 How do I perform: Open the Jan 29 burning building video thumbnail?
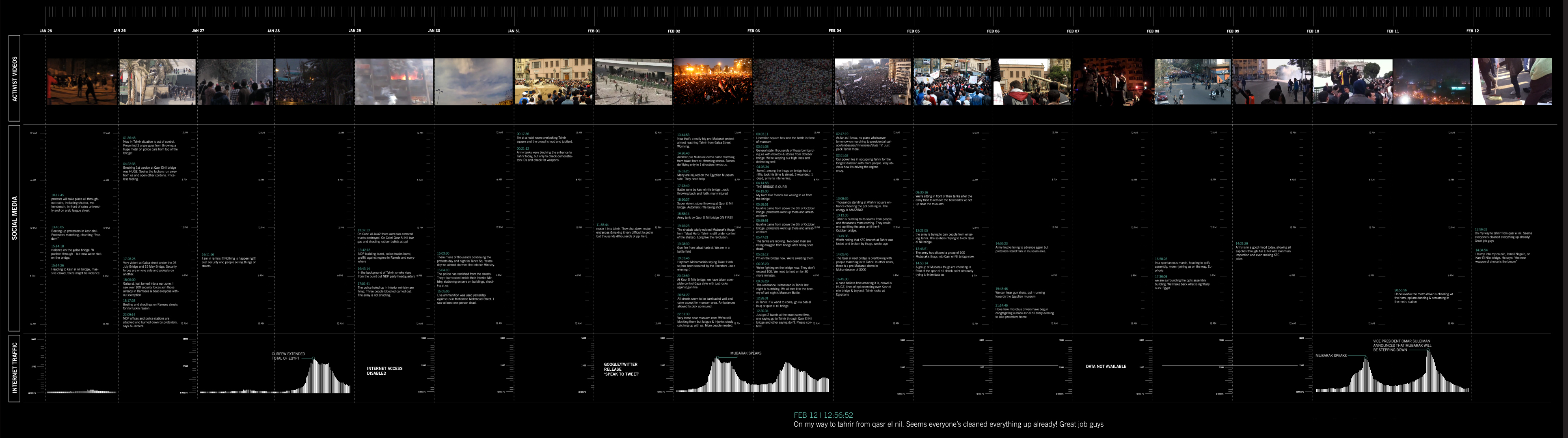(394, 82)
